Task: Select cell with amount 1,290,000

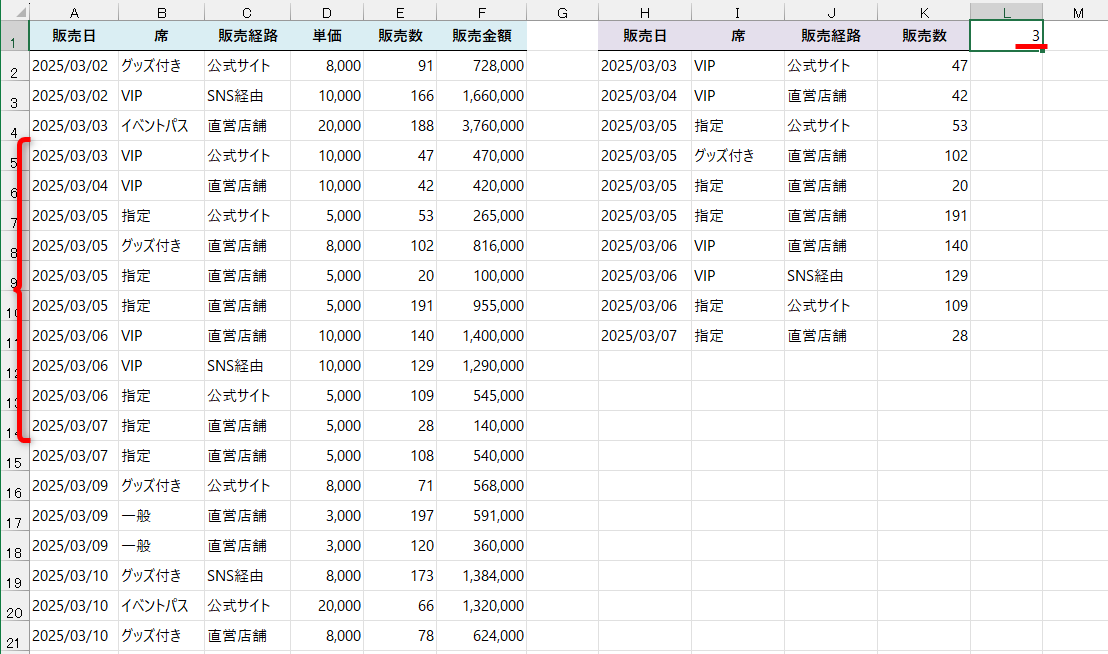Action: (482, 367)
